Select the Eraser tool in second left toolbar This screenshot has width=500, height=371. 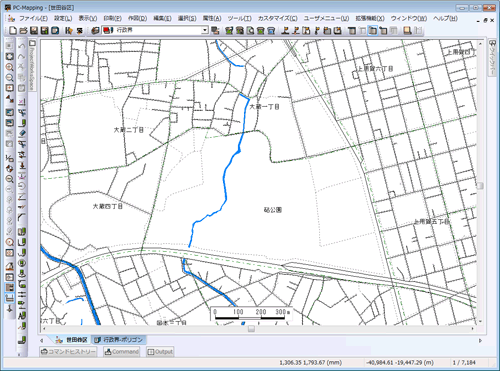pos(22,134)
